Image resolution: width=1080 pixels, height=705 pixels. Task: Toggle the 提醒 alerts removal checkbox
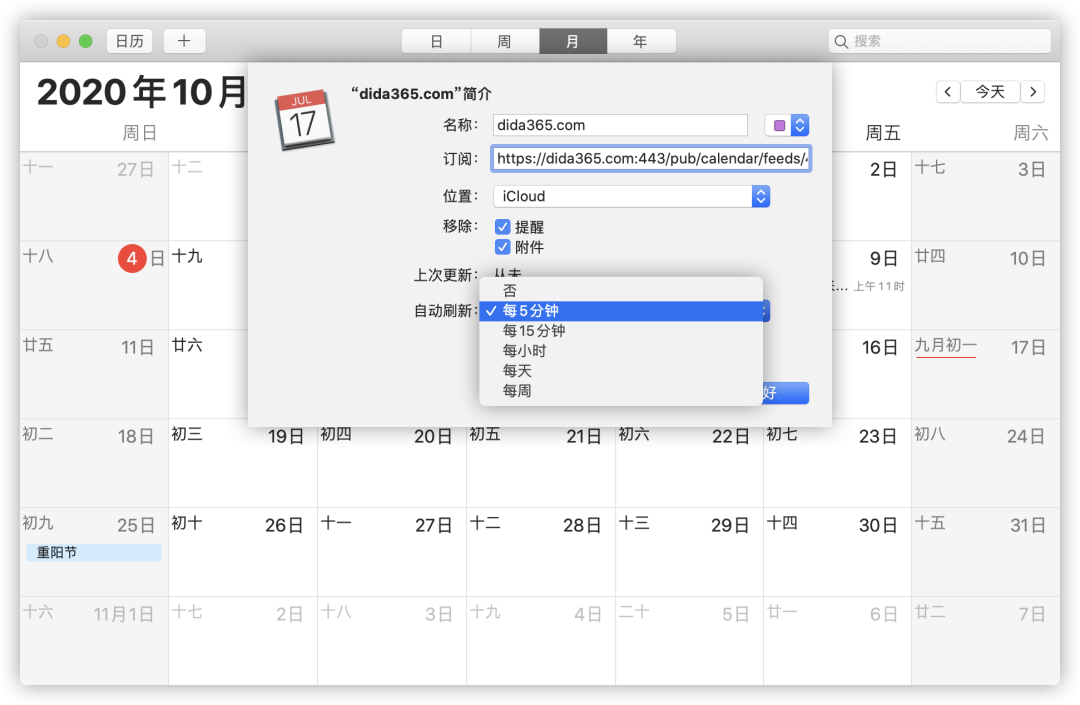pyautogui.click(x=503, y=227)
